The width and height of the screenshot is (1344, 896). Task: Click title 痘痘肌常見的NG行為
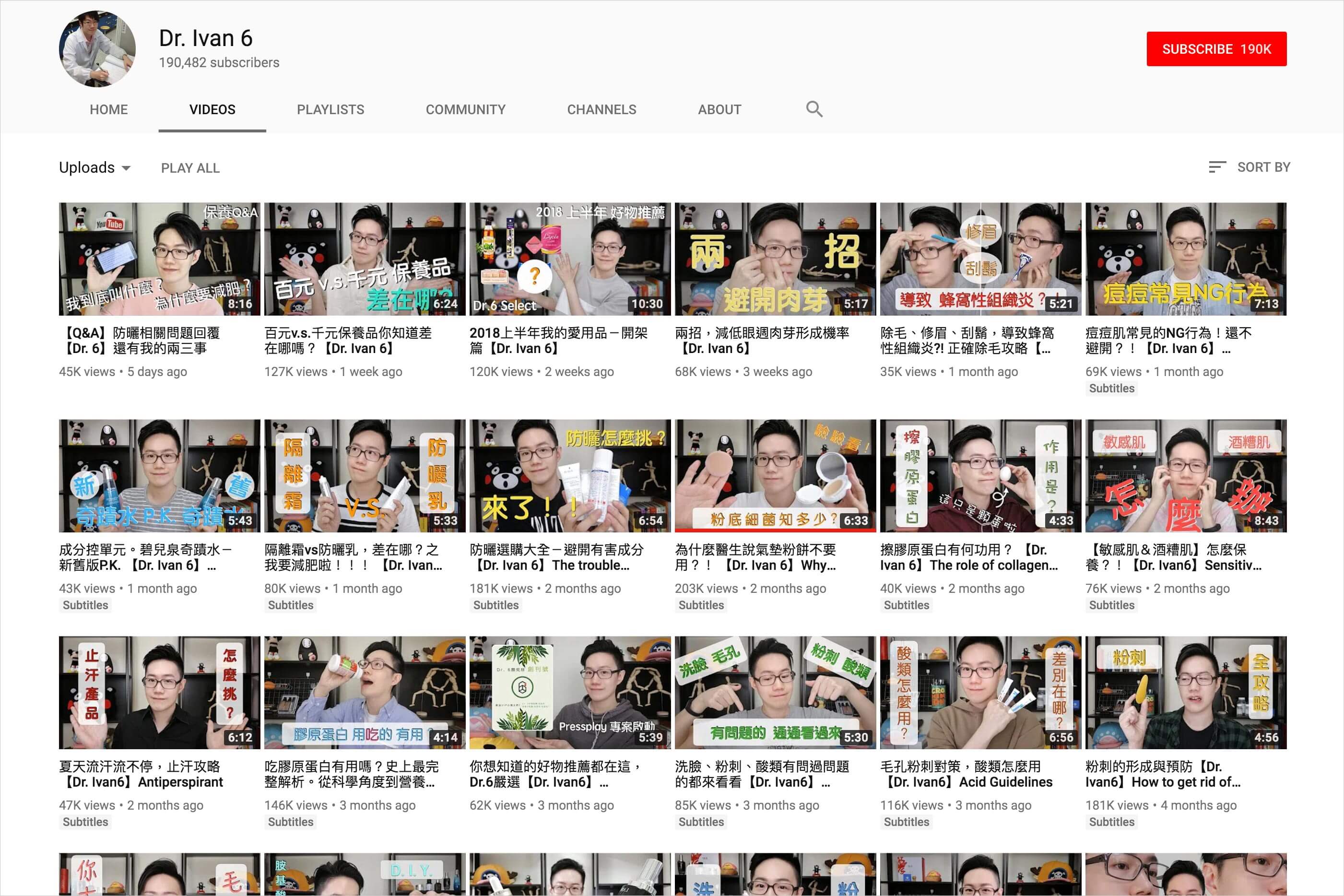coord(1168,341)
